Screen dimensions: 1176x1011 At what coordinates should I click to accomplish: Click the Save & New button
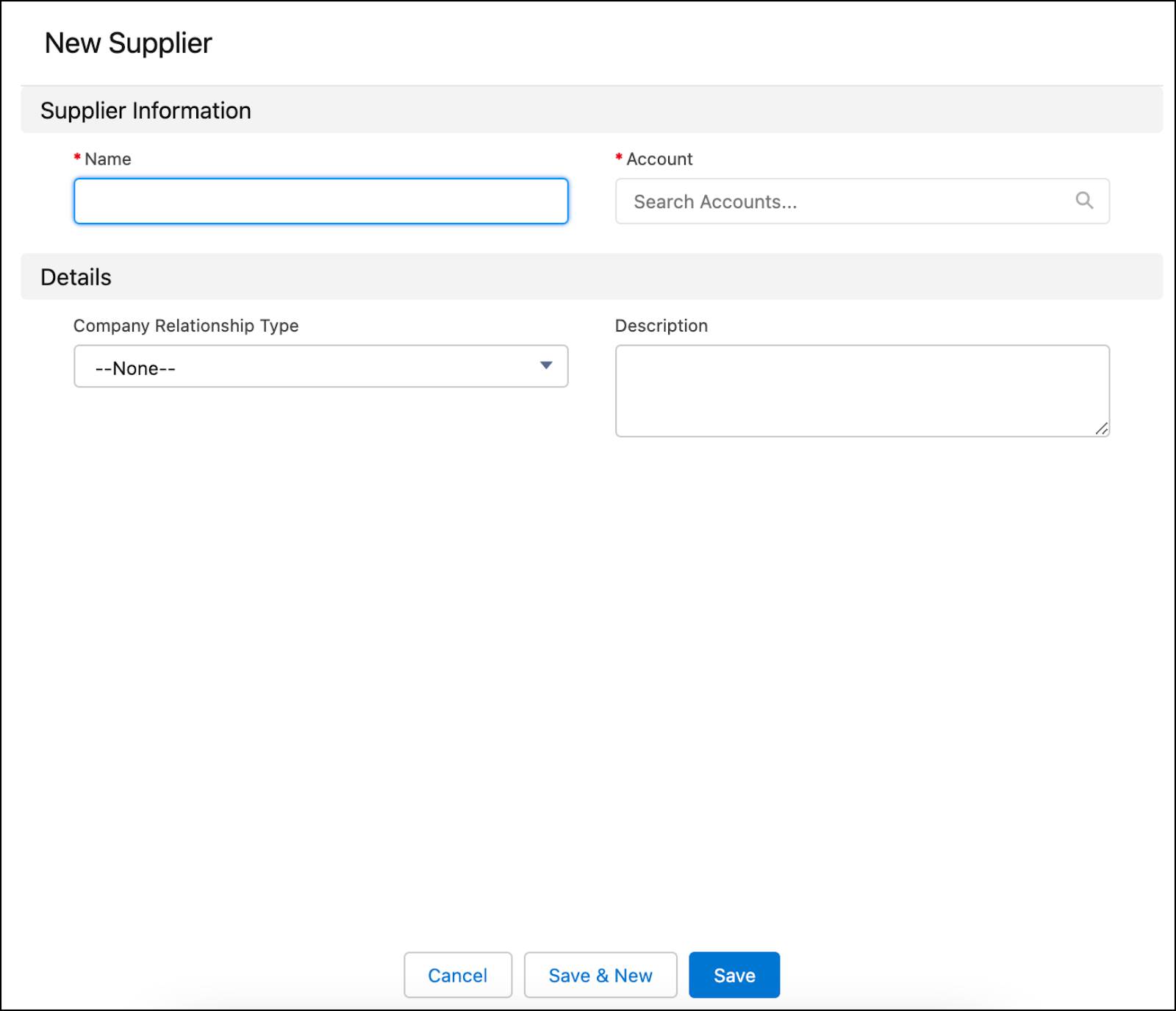pos(600,975)
